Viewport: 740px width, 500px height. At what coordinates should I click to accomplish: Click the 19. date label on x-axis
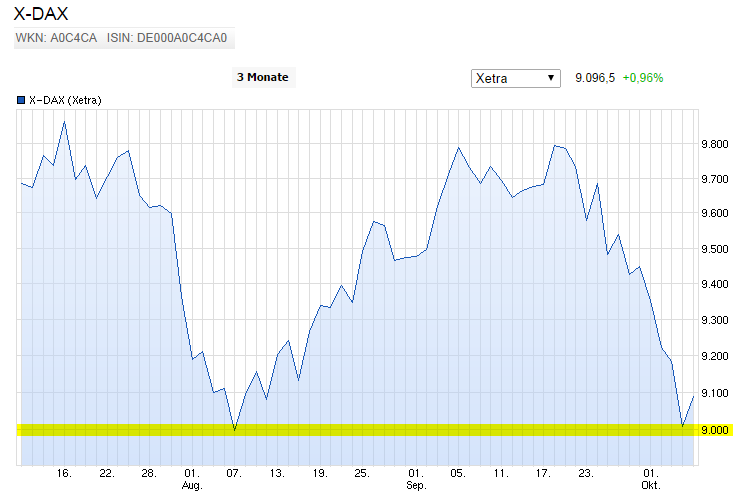(320, 474)
